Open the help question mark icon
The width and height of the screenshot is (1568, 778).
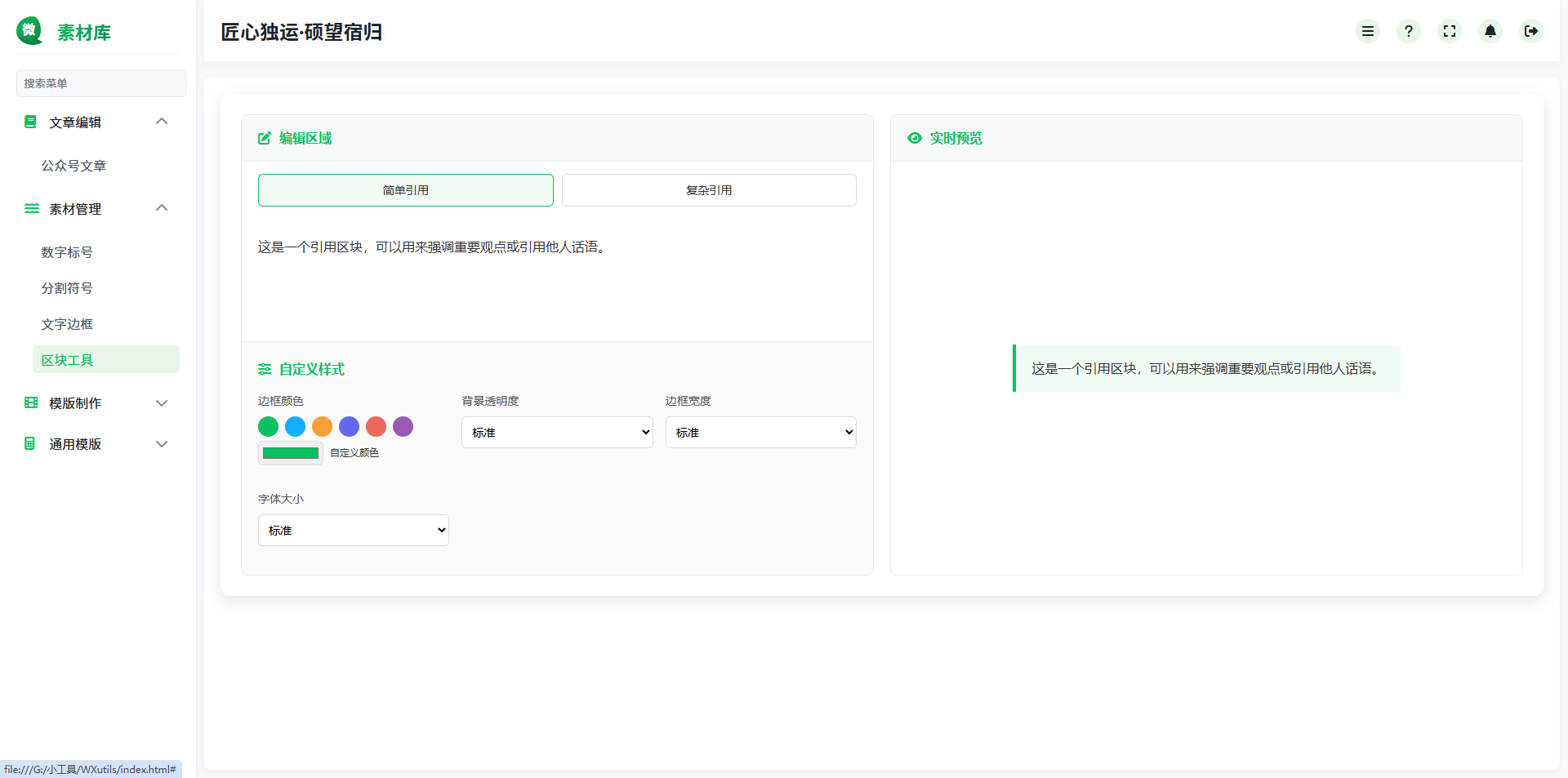coord(1409,31)
